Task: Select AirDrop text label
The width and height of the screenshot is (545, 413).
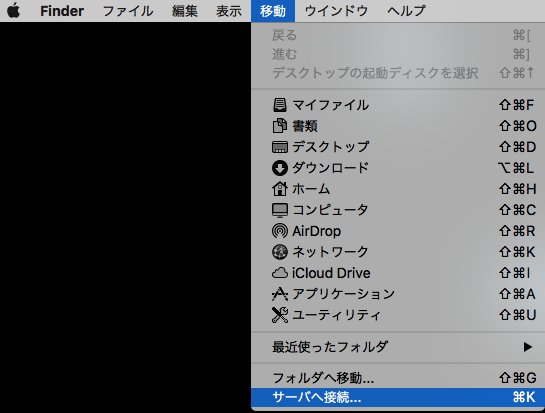Action: coord(317,231)
